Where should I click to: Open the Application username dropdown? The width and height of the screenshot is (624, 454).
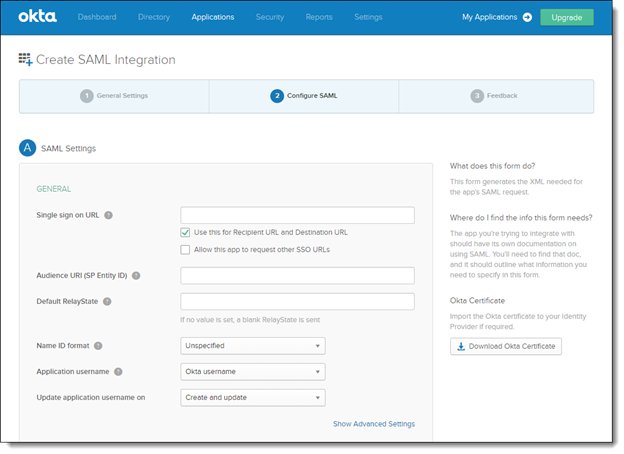point(253,372)
